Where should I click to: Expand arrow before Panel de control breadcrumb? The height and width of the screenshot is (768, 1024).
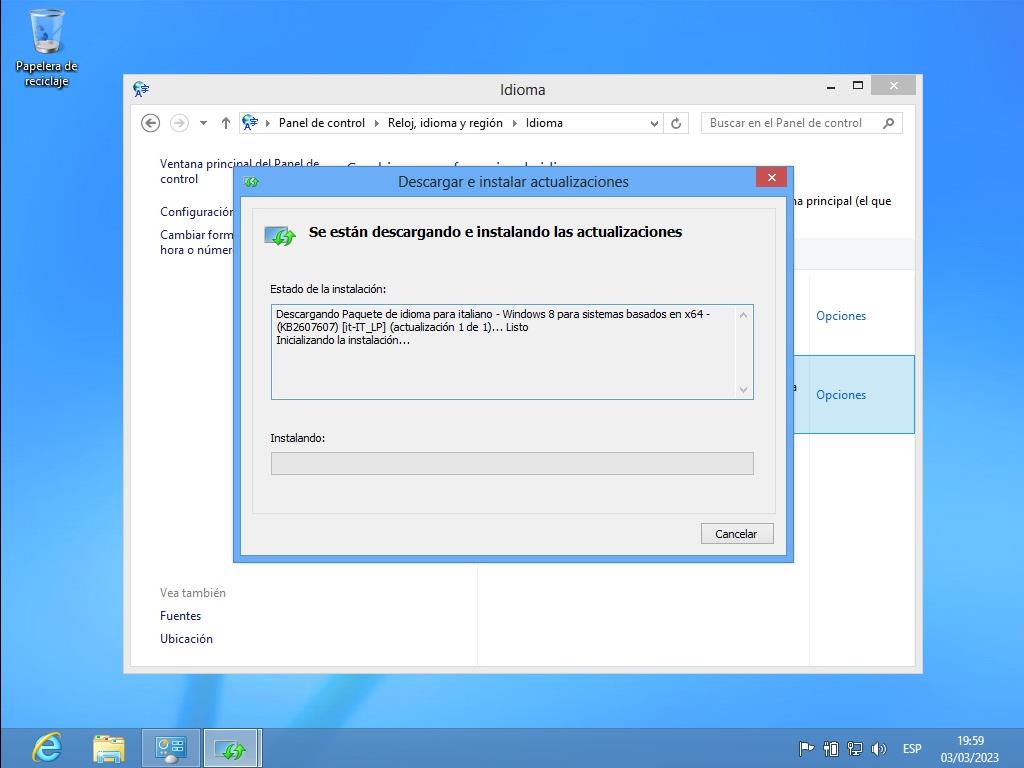tap(268, 123)
